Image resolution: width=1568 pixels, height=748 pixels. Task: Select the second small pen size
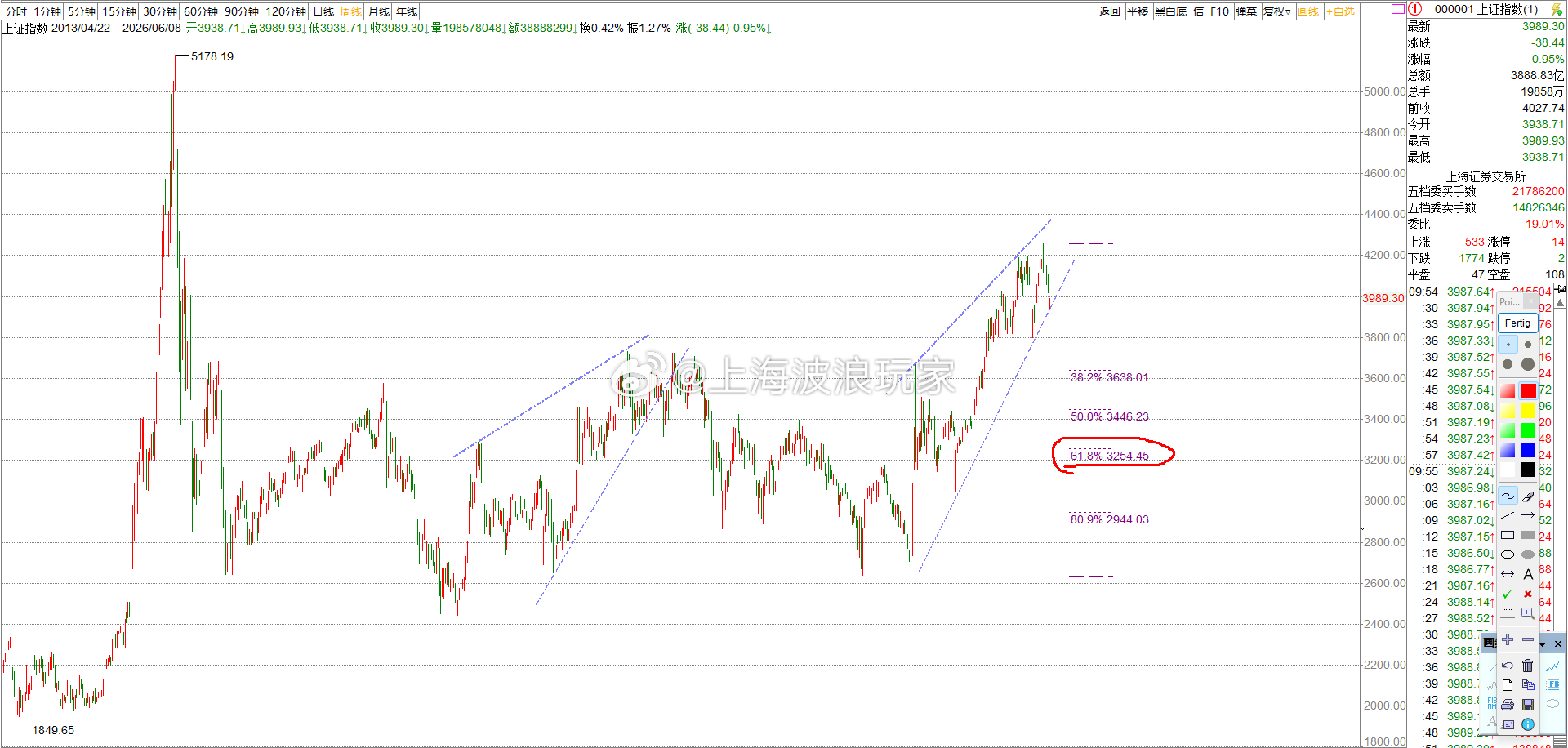pos(1528,345)
